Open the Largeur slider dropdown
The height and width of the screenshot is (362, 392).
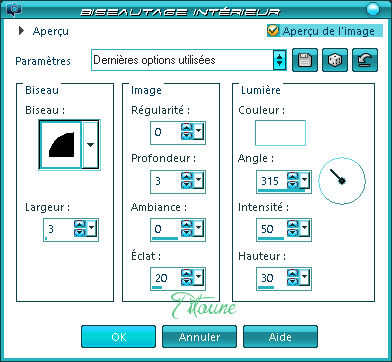point(91,229)
